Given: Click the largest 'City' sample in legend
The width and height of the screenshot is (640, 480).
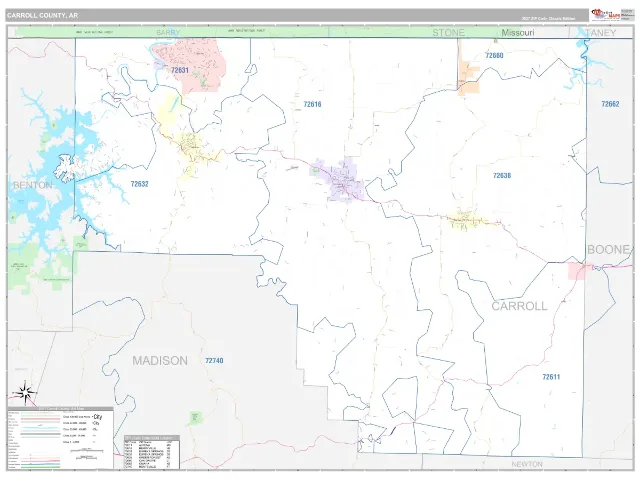Looking at the screenshot, I should [x=98, y=417].
